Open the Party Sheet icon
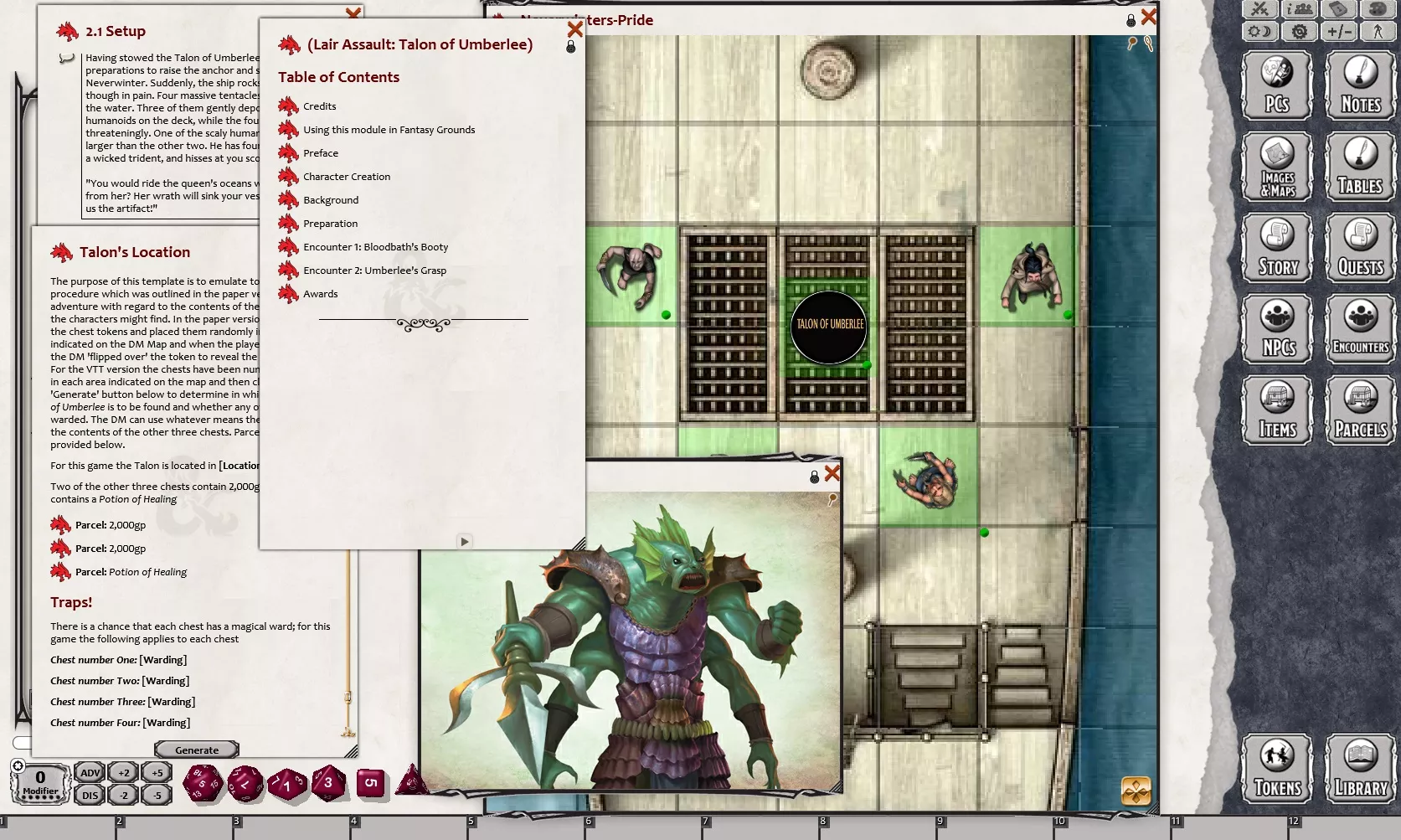This screenshot has height=840, width=1401. [x=1300, y=9]
